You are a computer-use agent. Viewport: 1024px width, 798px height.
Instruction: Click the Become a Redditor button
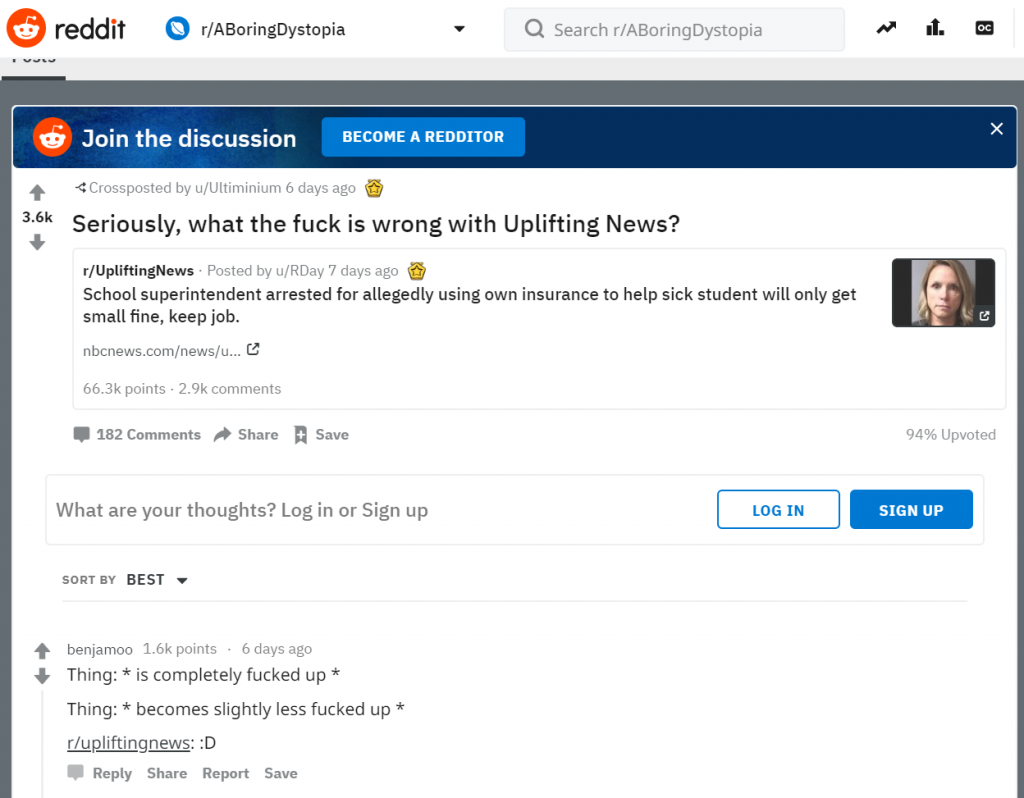click(423, 137)
